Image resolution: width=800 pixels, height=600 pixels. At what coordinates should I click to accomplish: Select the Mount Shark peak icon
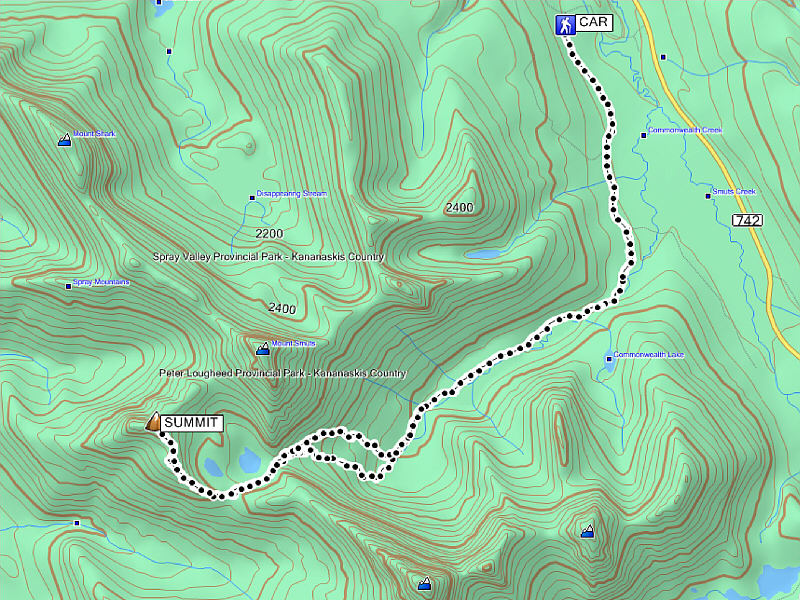65,140
